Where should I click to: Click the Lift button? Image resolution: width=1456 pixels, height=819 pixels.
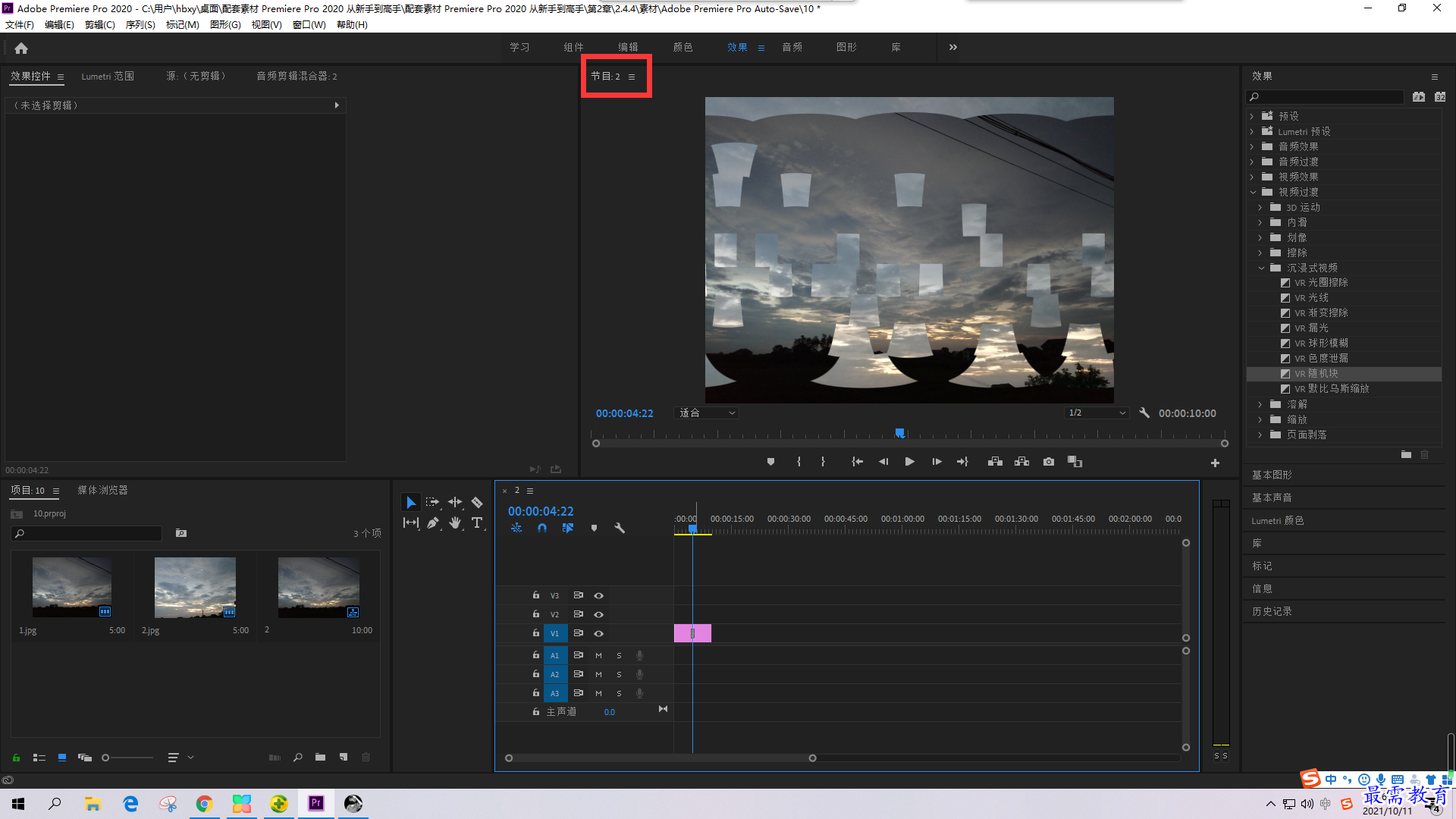995,462
